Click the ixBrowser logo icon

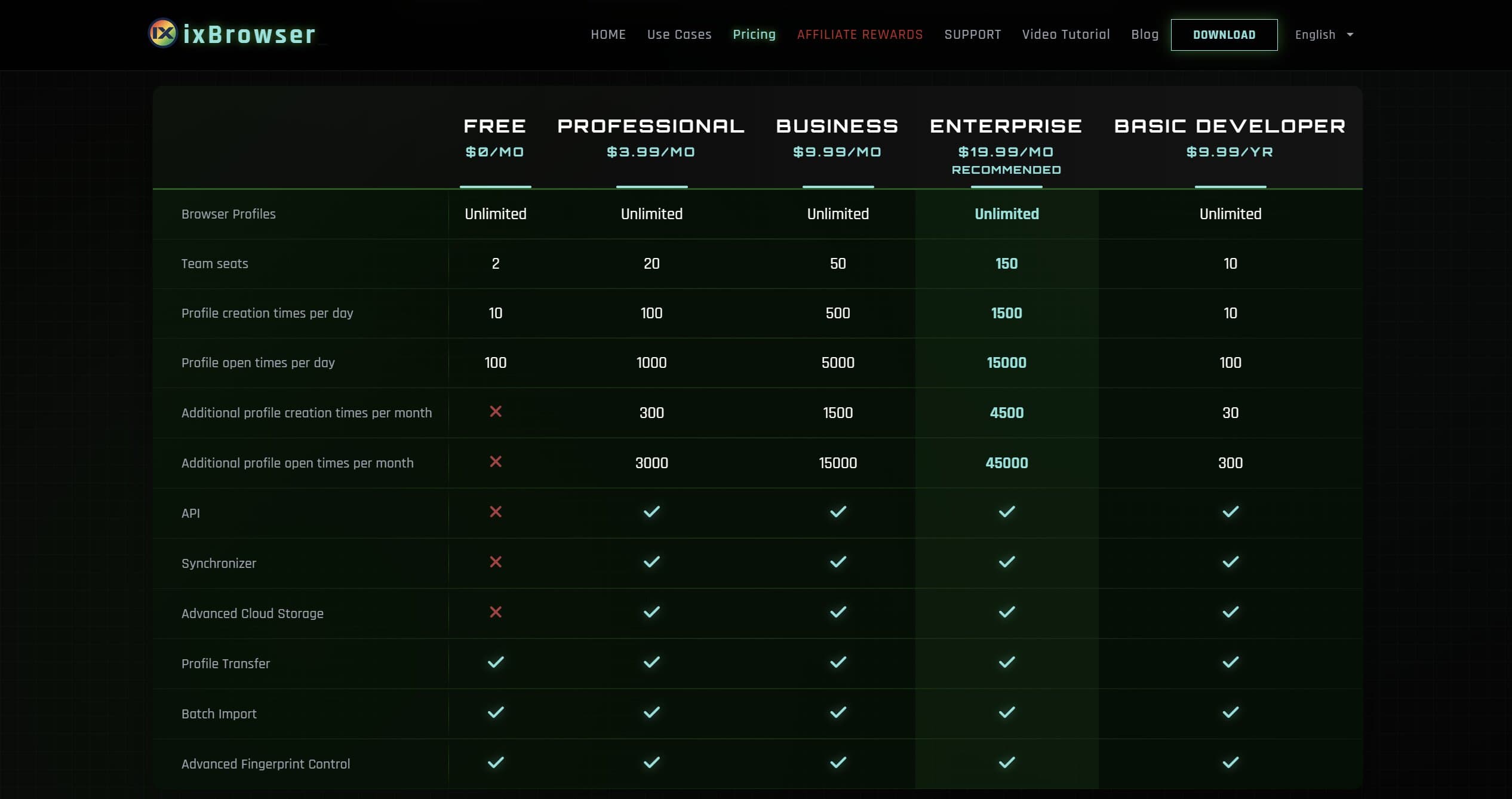point(162,33)
